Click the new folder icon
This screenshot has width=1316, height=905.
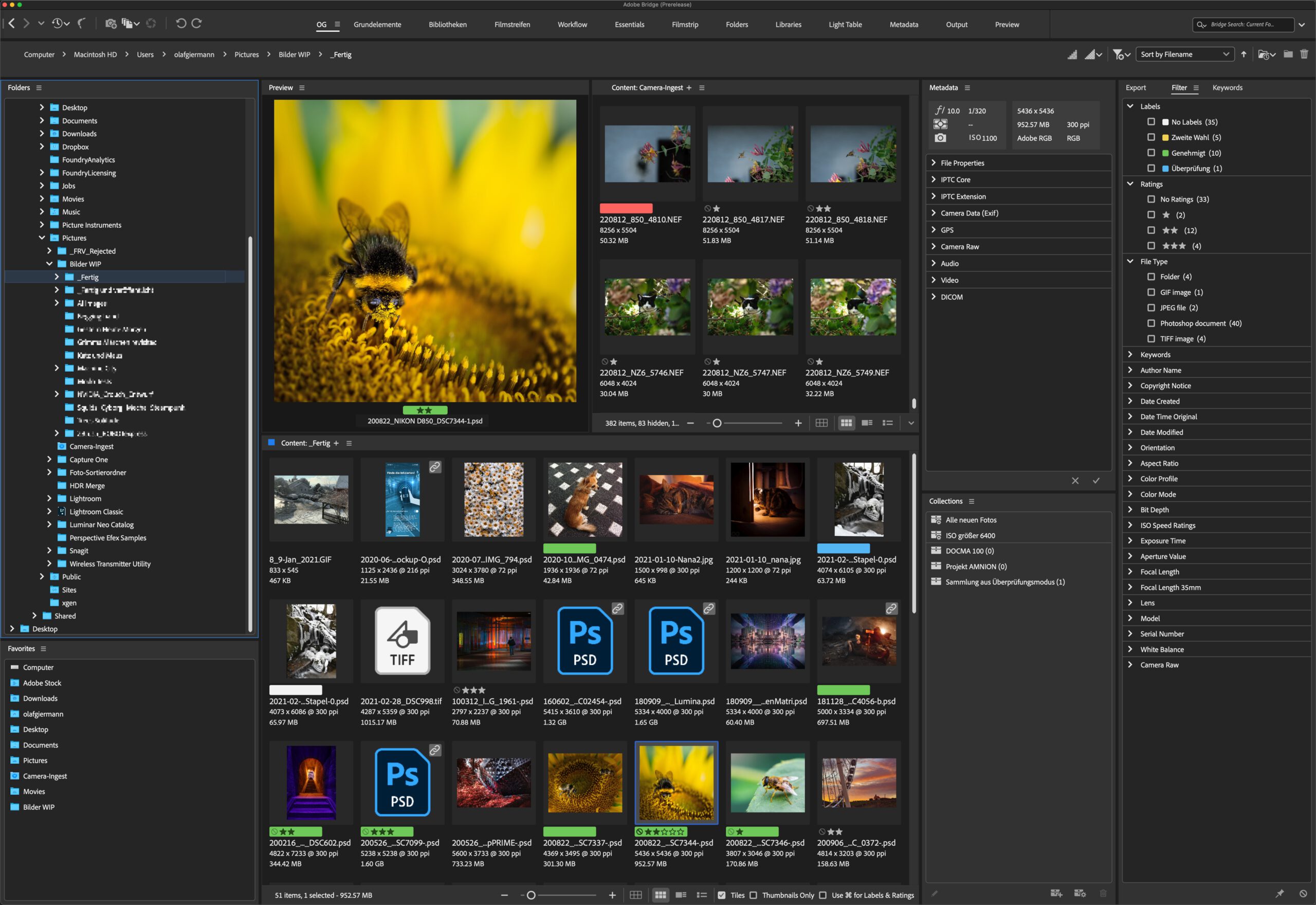coord(1288,55)
